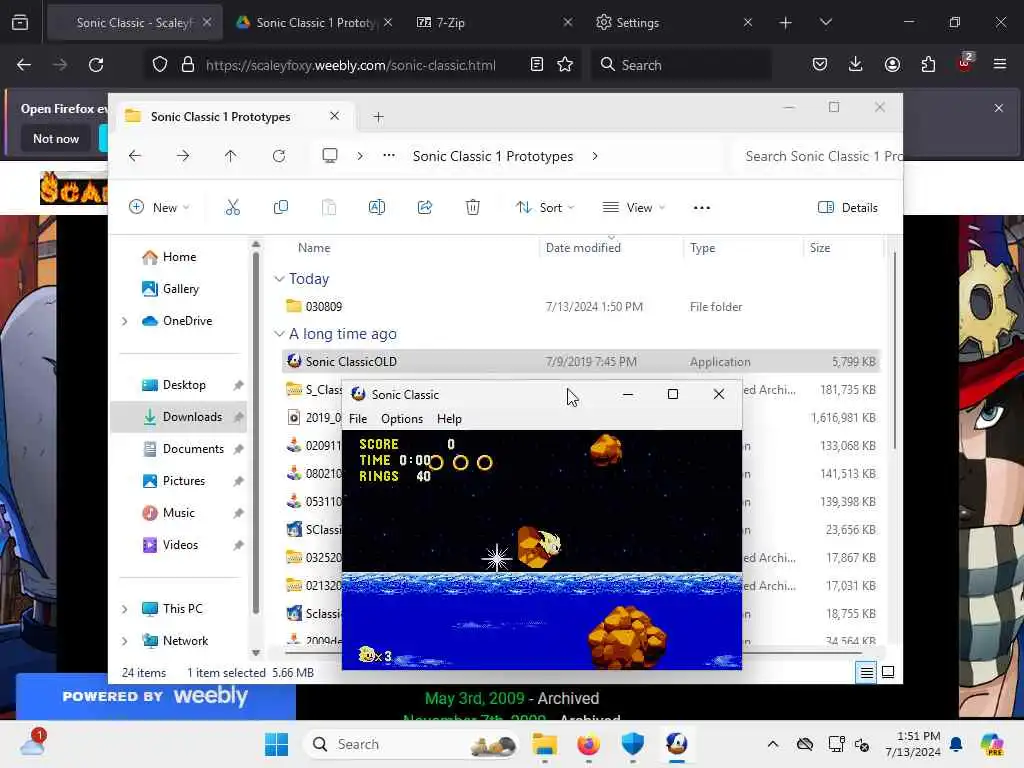Expand Network in navigation pane
This screenshot has width=1024, height=768.
click(x=125, y=641)
